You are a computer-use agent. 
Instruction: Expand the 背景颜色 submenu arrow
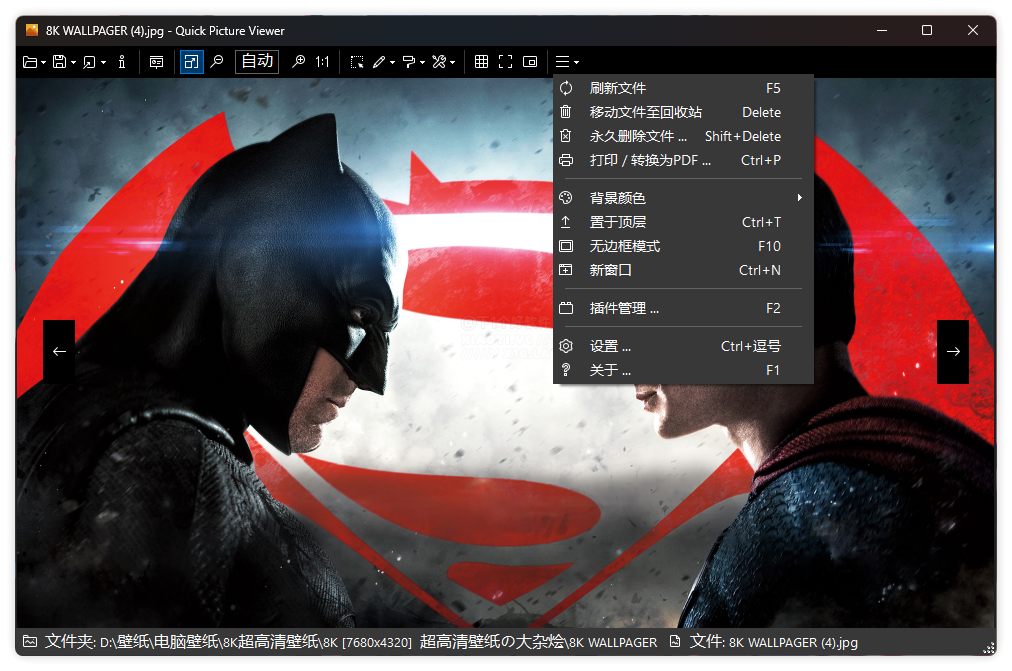(800, 197)
